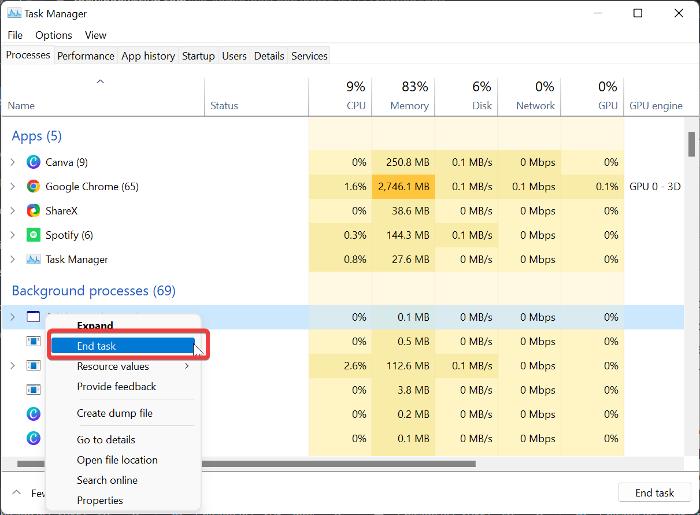Open the Startup tab
This screenshot has height=515, width=700.
pyautogui.click(x=198, y=56)
